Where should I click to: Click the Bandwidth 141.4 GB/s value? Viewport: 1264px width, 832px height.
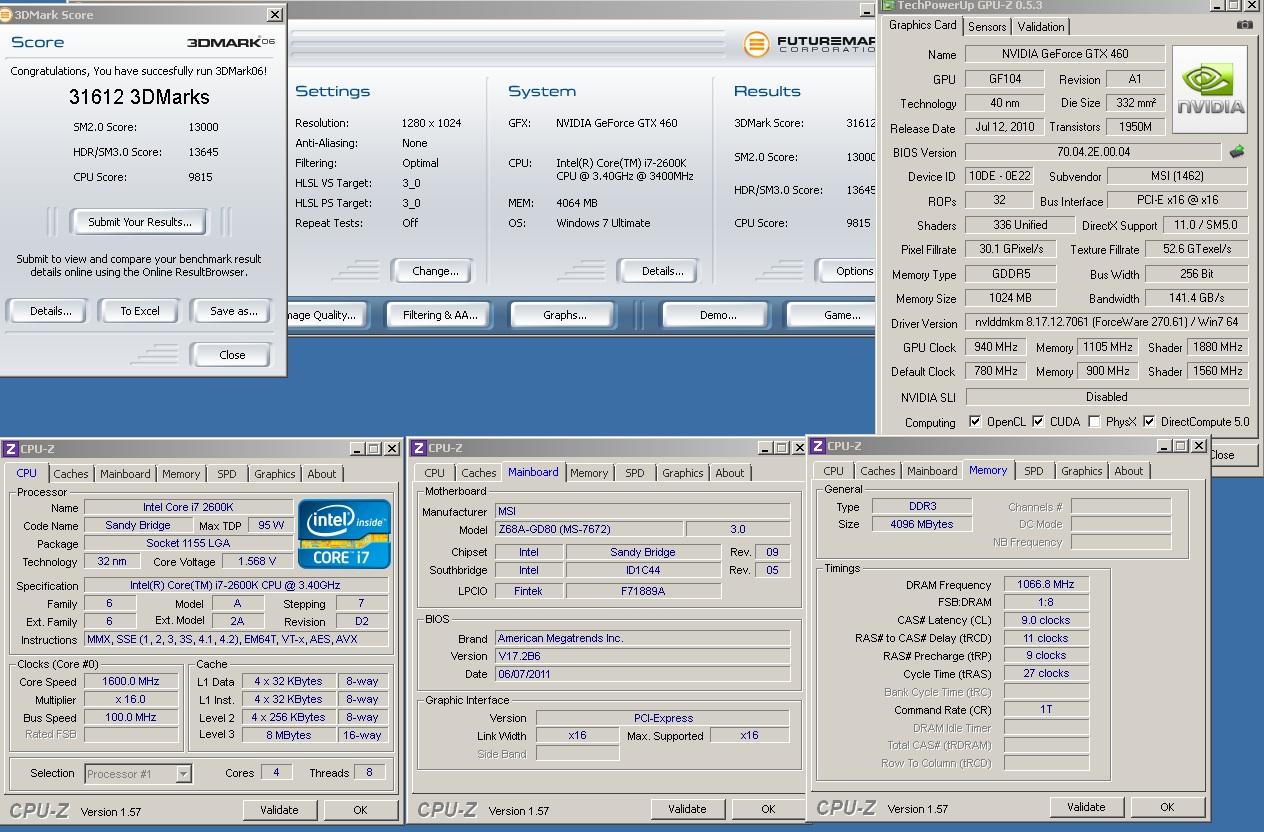point(1196,297)
